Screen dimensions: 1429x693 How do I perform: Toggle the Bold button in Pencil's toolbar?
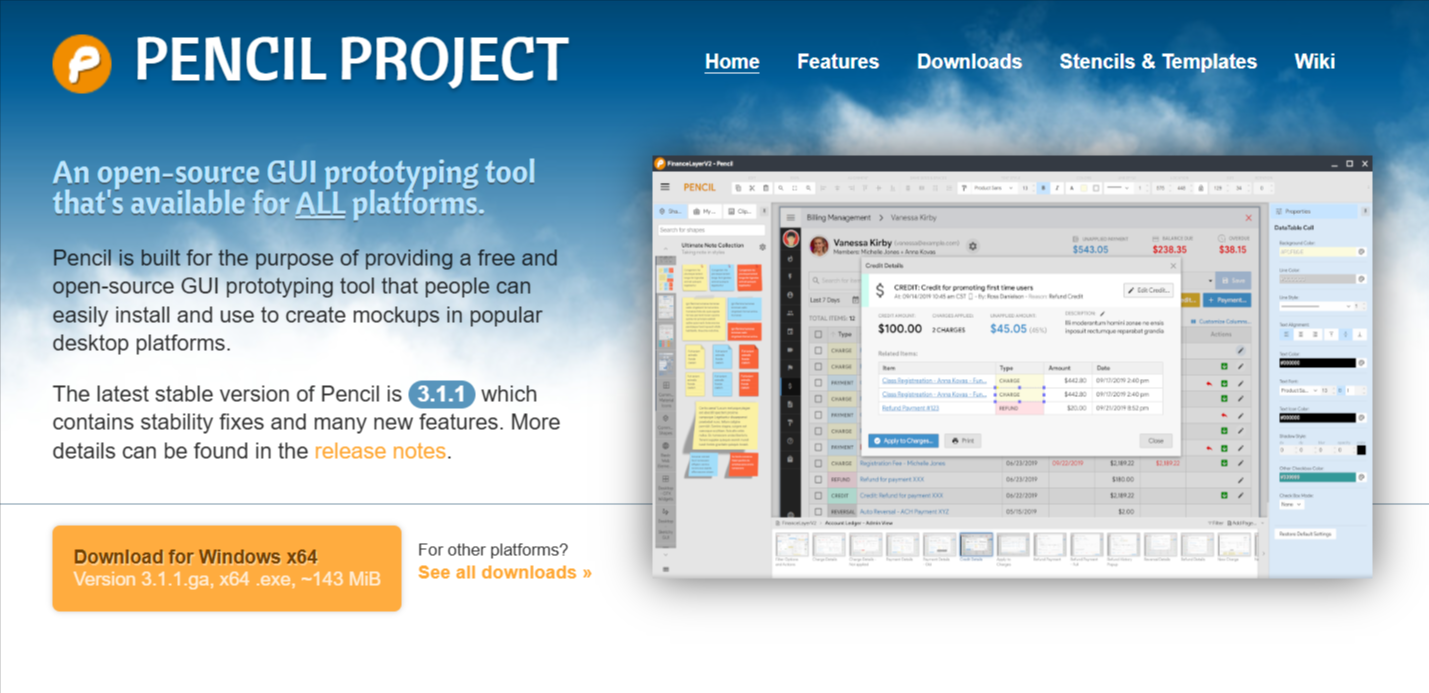point(1043,188)
